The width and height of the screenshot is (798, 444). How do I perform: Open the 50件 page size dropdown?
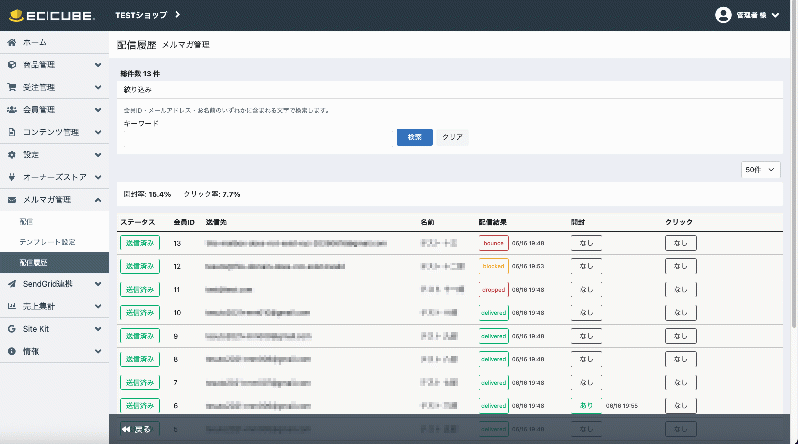tap(760, 170)
